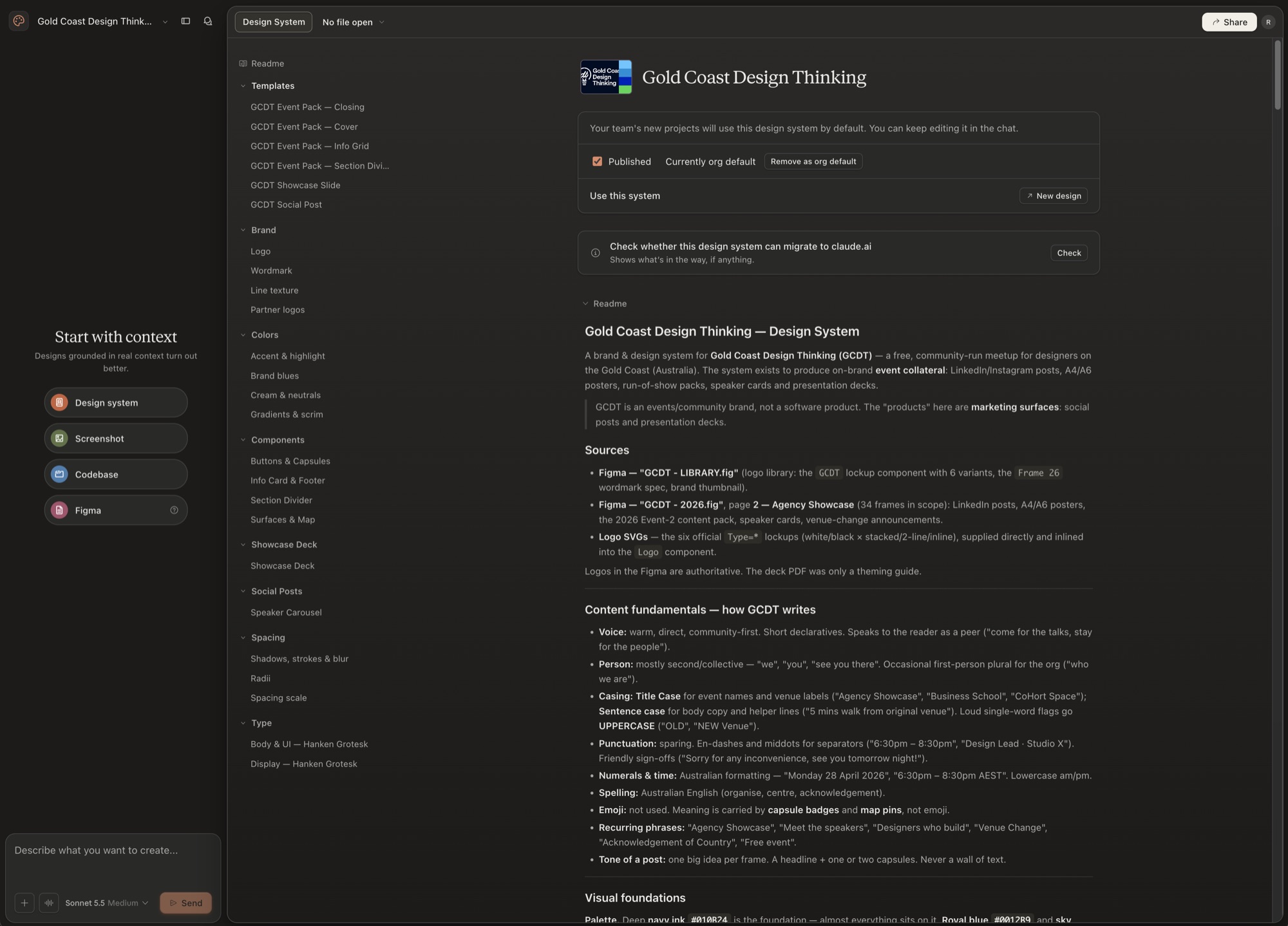The width and height of the screenshot is (1288, 926).
Task: Open Shadows, strokes & blur item
Action: click(299, 659)
